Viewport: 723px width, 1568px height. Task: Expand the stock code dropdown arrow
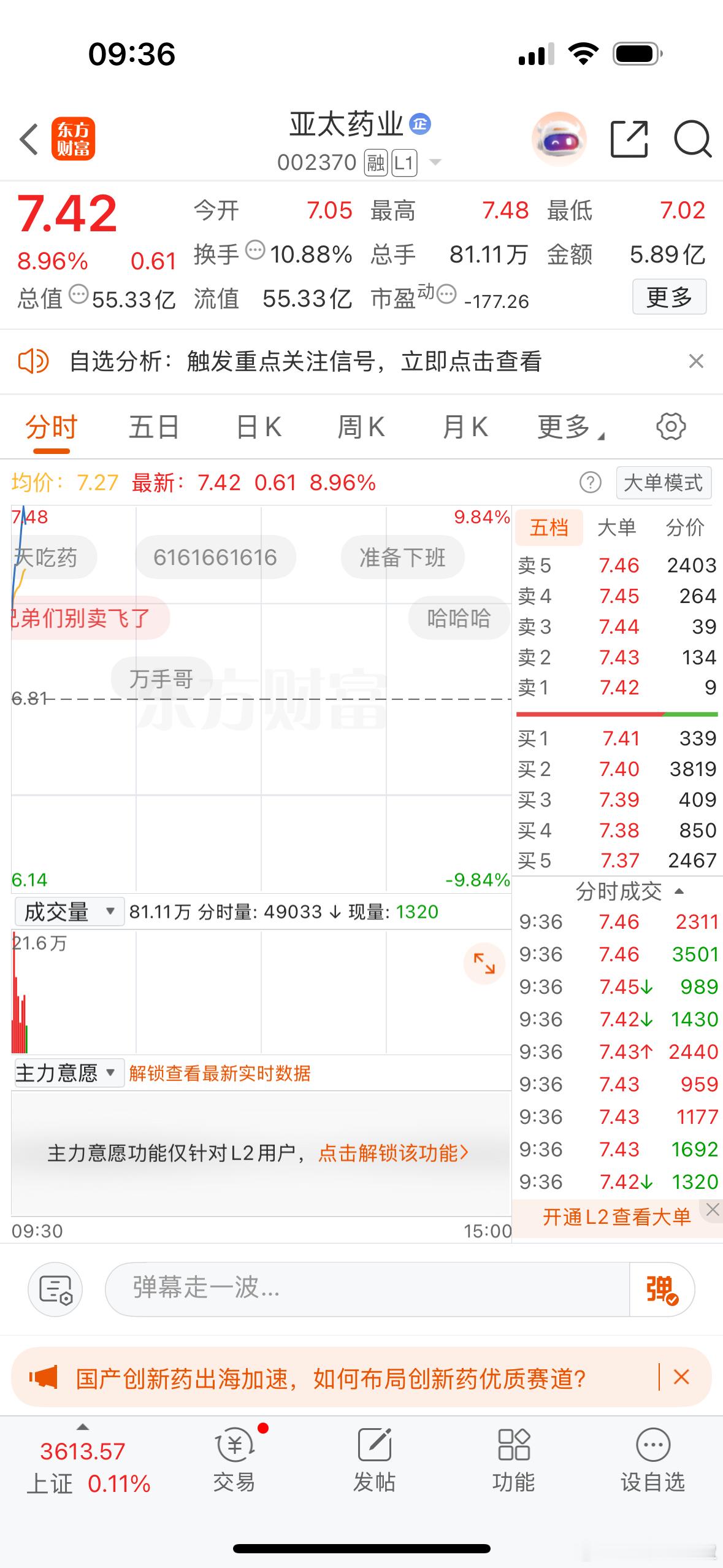coord(435,163)
